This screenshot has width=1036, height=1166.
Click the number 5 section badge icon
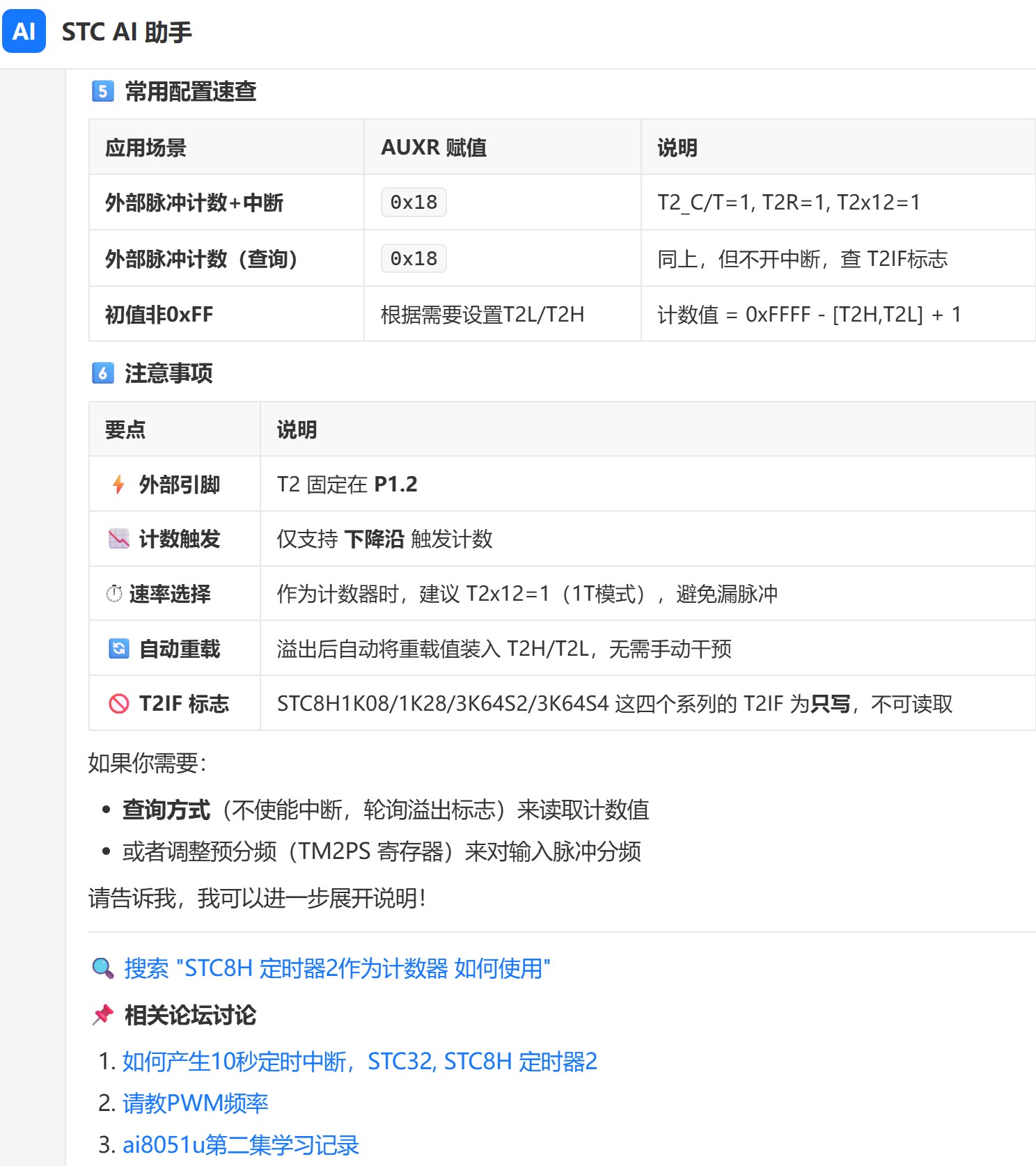pos(103,91)
